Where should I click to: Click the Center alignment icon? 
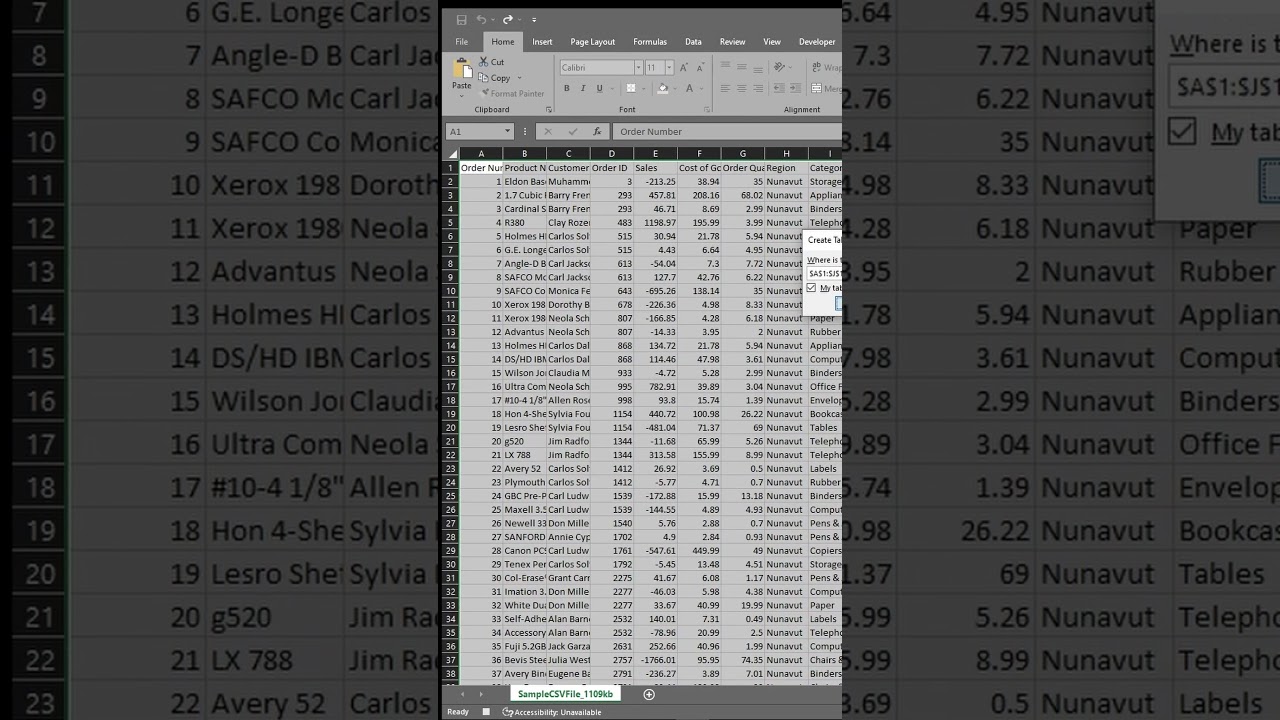coord(742,89)
